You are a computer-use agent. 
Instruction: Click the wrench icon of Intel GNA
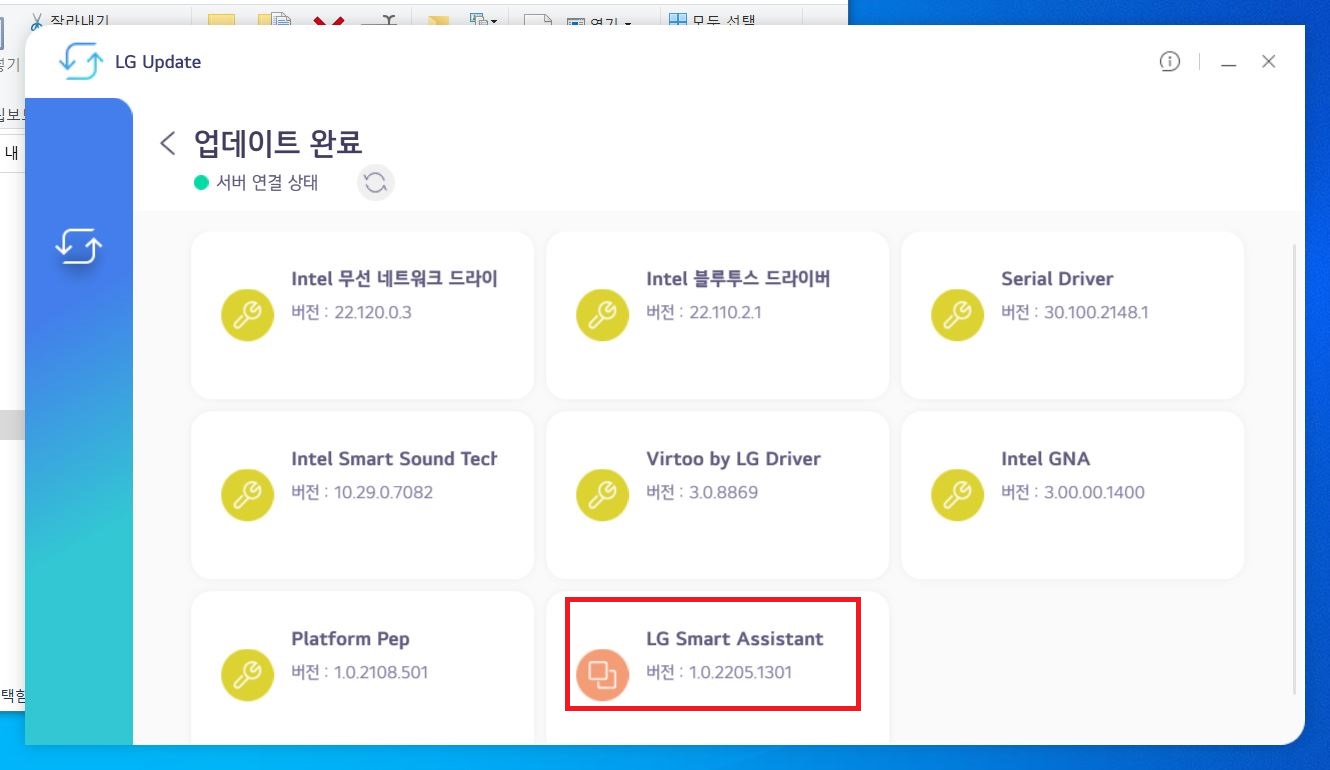[x=957, y=494]
